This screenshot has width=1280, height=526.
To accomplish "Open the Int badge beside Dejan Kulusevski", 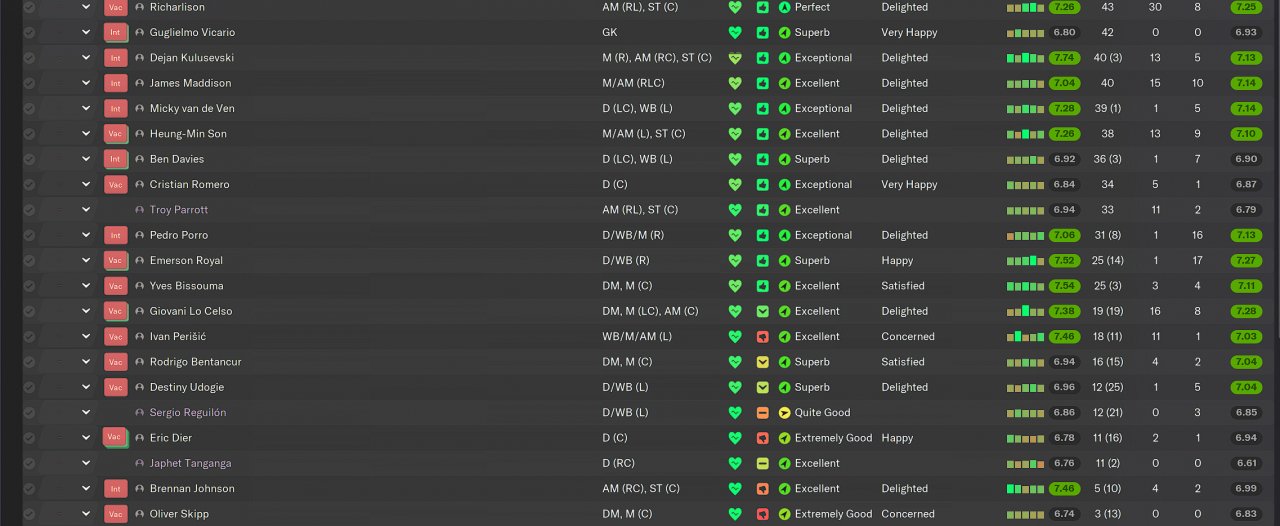I will tap(115, 58).
